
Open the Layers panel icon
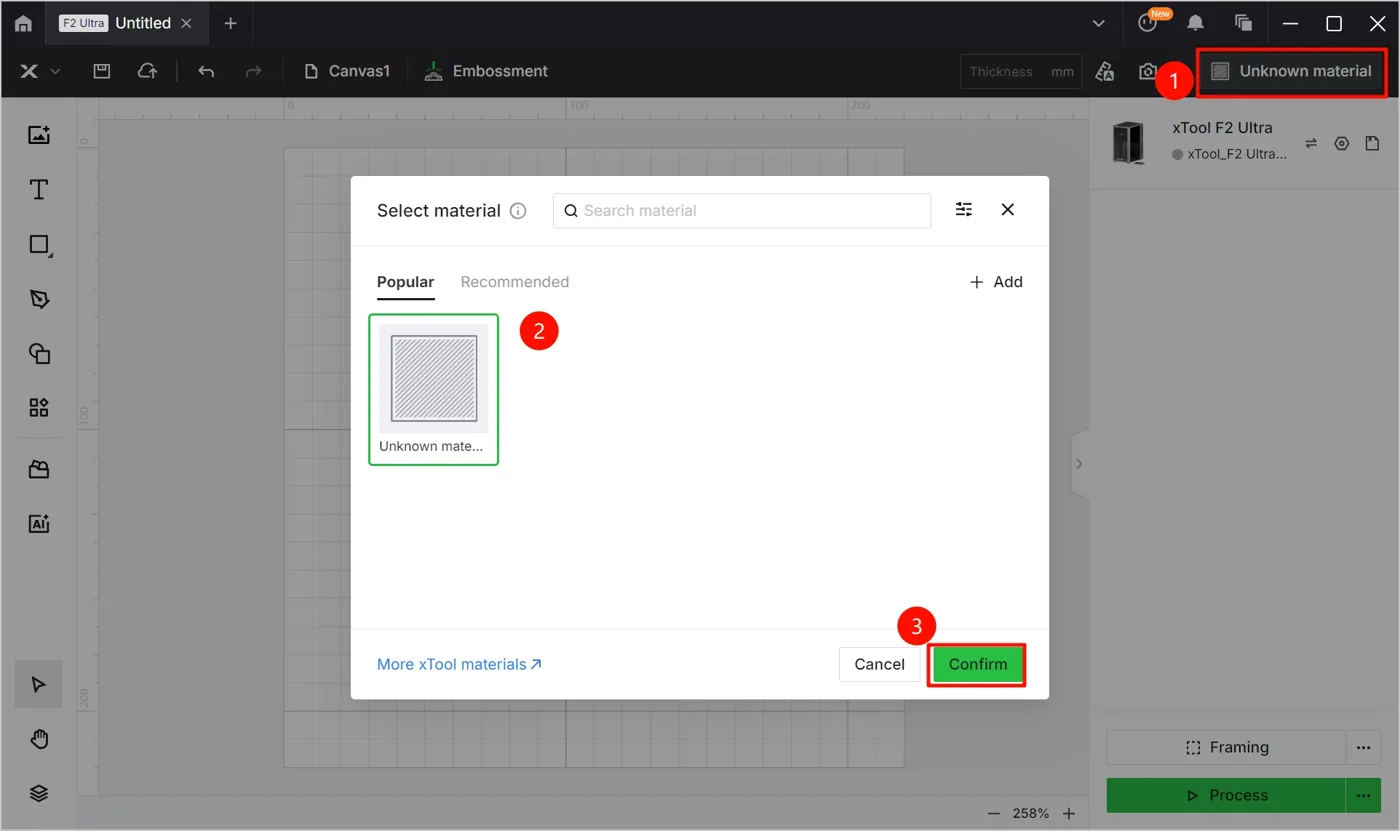click(39, 793)
